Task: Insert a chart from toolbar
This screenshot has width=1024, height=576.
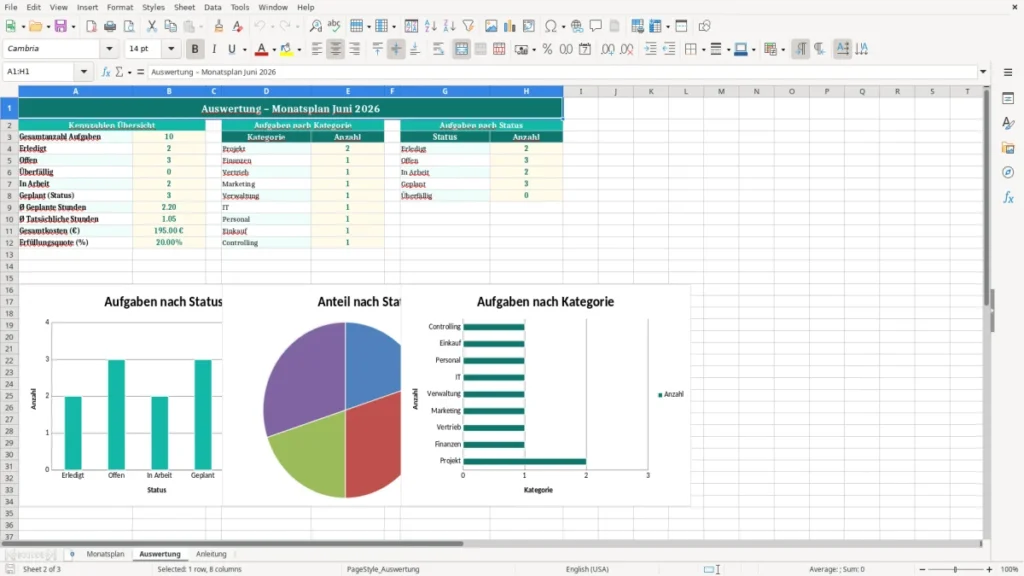Action: pyautogui.click(x=509, y=26)
